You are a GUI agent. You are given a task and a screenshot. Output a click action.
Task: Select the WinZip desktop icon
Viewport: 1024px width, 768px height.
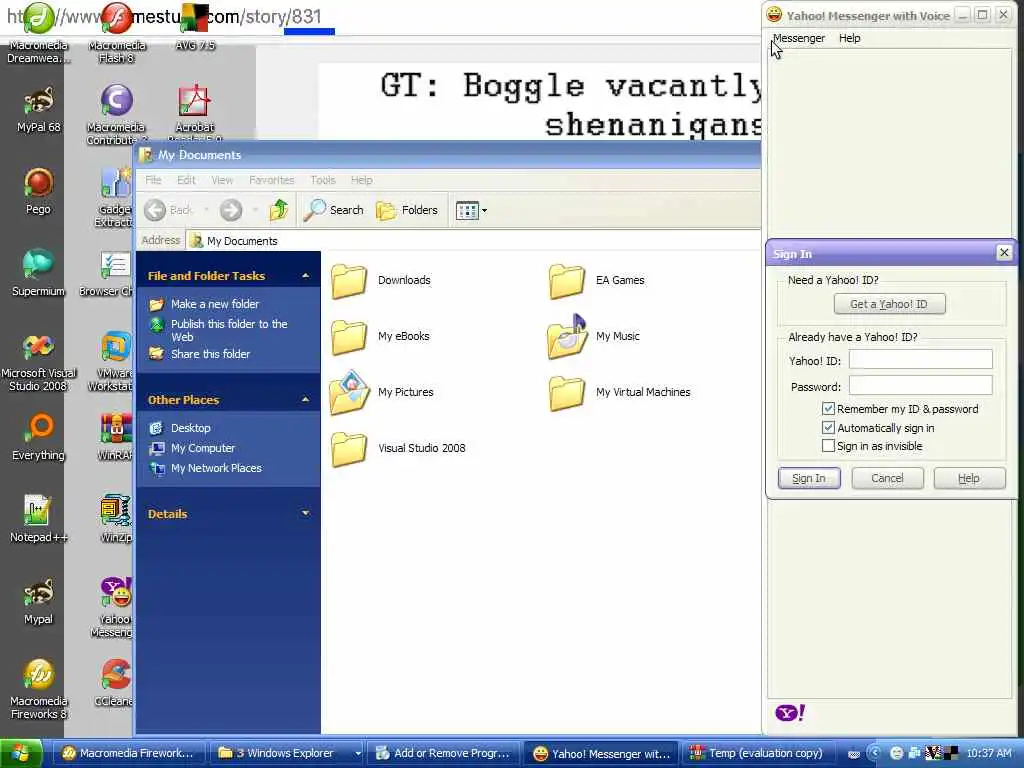[116, 519]
